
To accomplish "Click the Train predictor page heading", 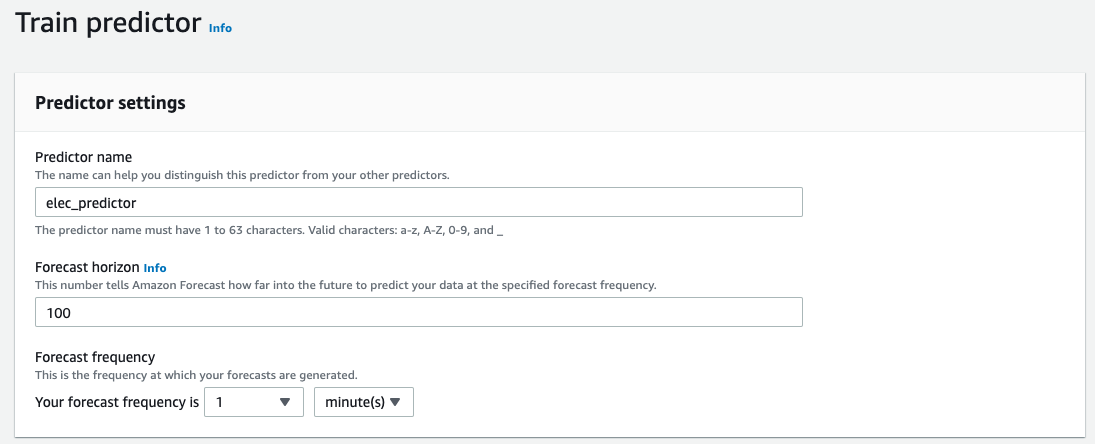I will click(x=108, y=23).
